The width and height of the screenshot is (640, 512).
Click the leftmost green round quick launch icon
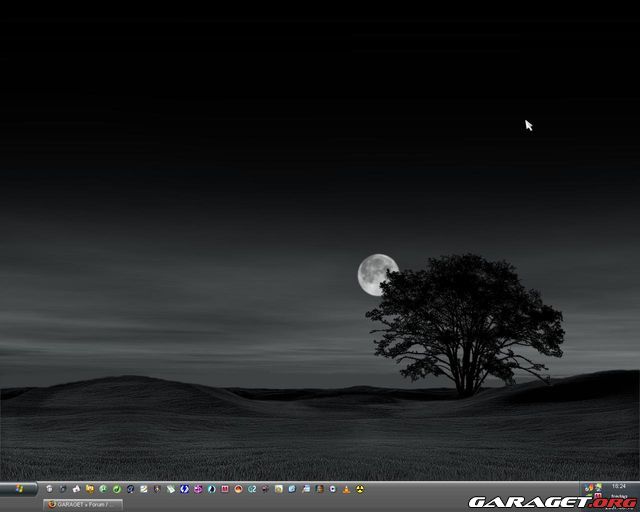click(x=103, y=489)
